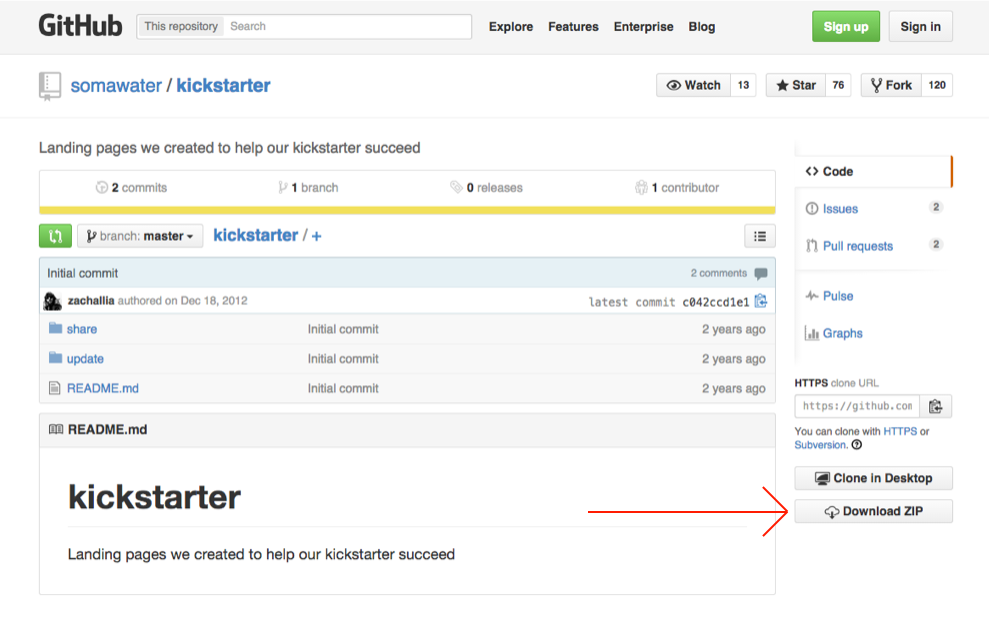Click the green Sign up button
Viewport: 989px width, 638px height.
click(x=846, y=26)
